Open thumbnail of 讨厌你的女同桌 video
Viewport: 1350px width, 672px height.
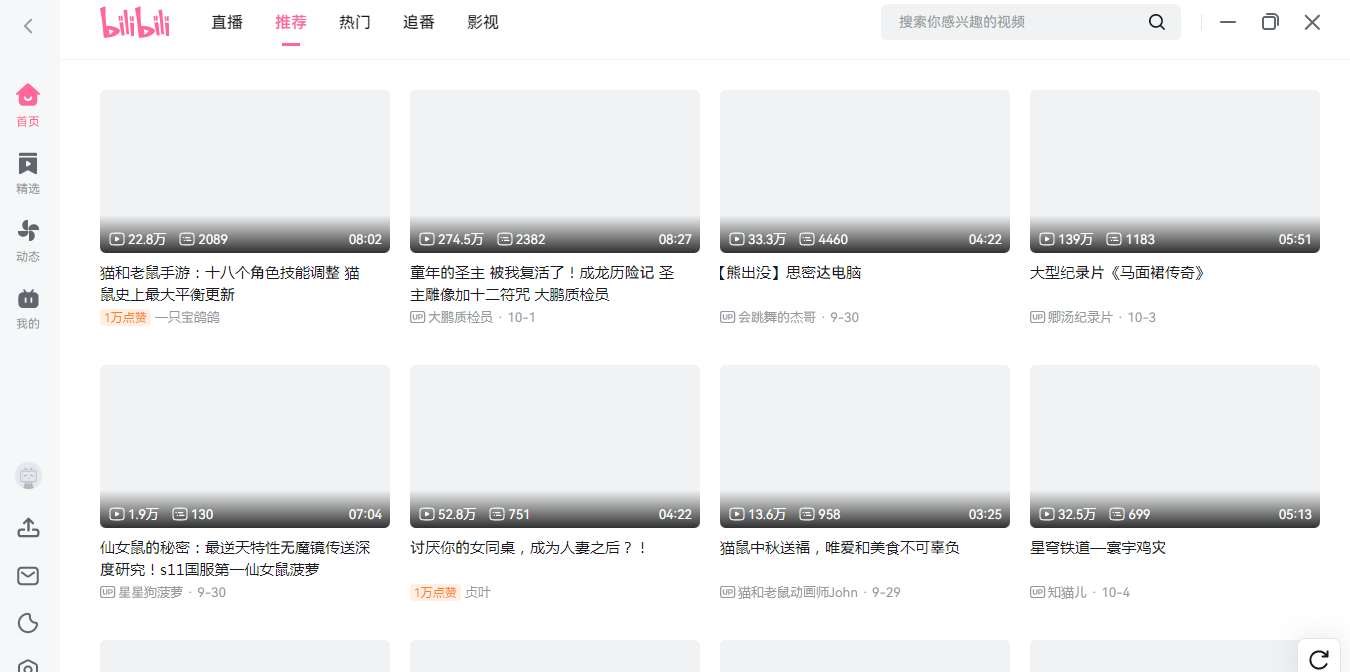(x=555, y=446)
